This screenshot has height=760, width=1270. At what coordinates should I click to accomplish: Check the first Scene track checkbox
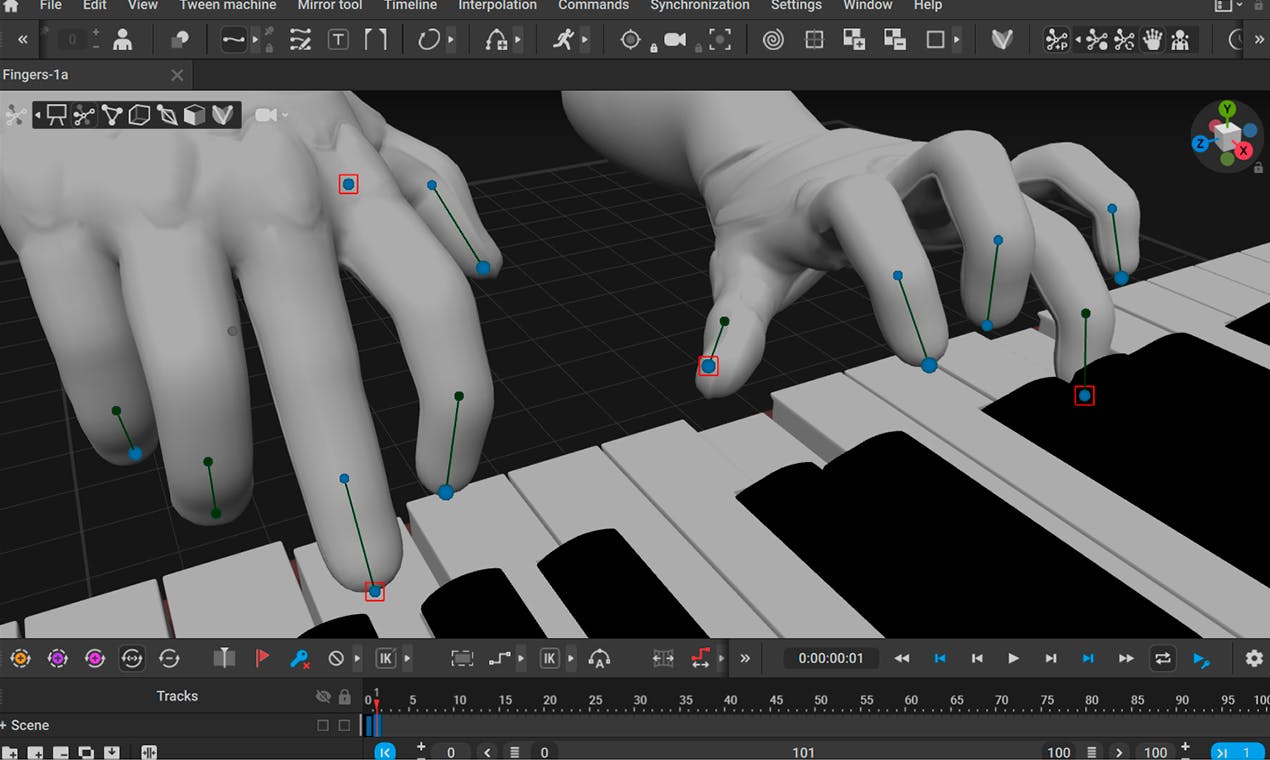click(x=323, y=725)
